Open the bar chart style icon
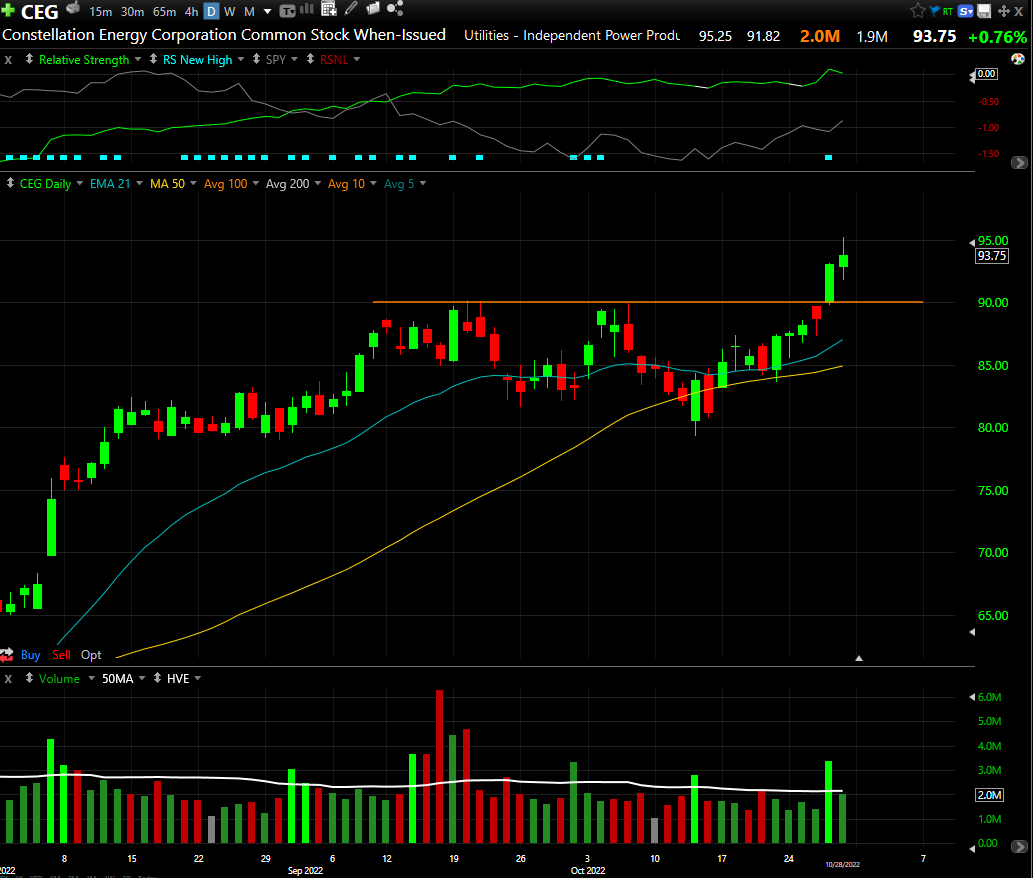The height and width of the screenshot is (878, 1033). (x=307, y=9)
